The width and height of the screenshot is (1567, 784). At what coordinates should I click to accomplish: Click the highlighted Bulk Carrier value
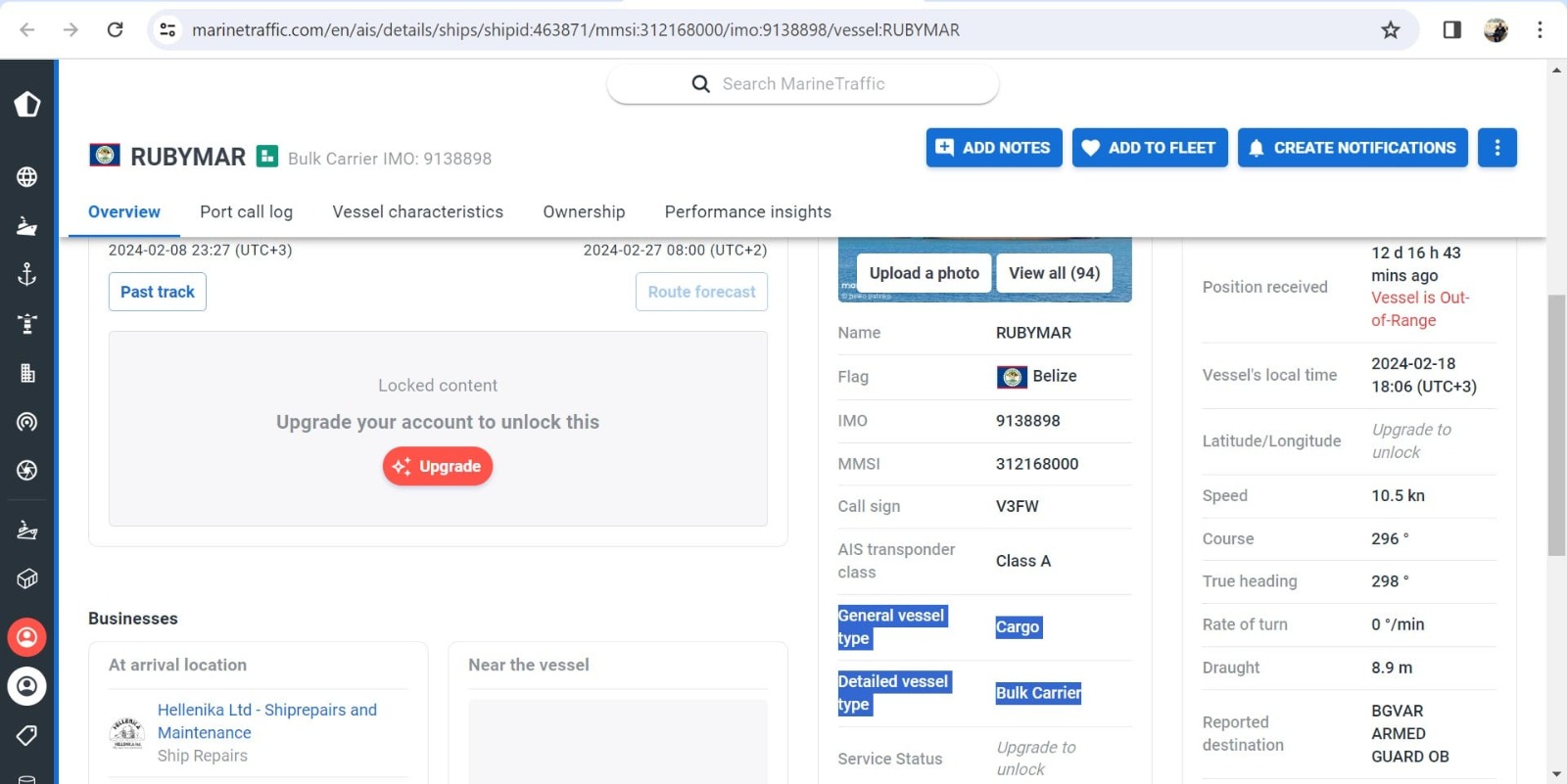(1038, 693)
